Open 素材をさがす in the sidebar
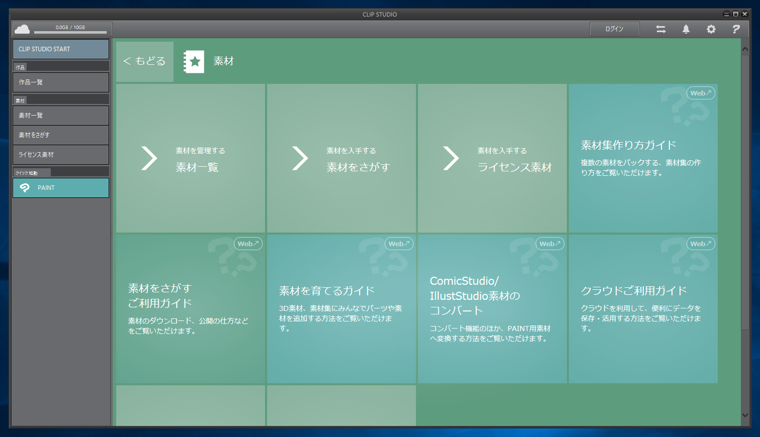Screen dimensions: 760x437 (61, 135)
